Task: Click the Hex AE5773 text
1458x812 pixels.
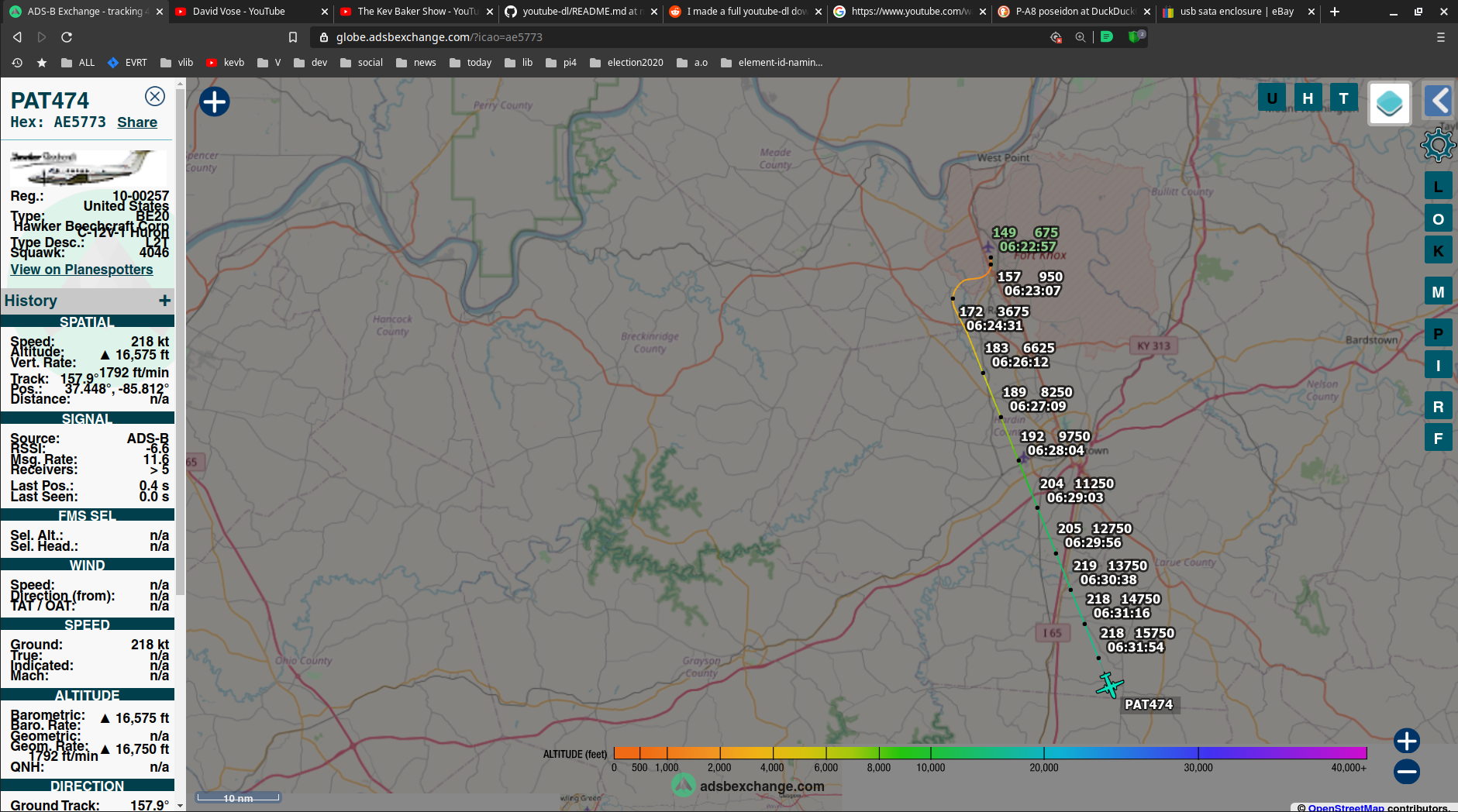Action: tap(58, 122)
